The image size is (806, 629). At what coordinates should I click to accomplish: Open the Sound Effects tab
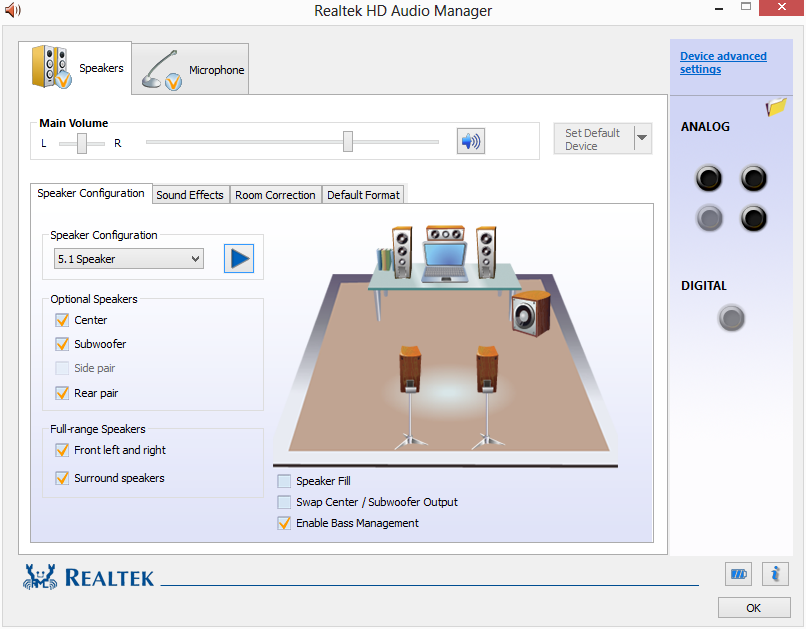[190, 195]
